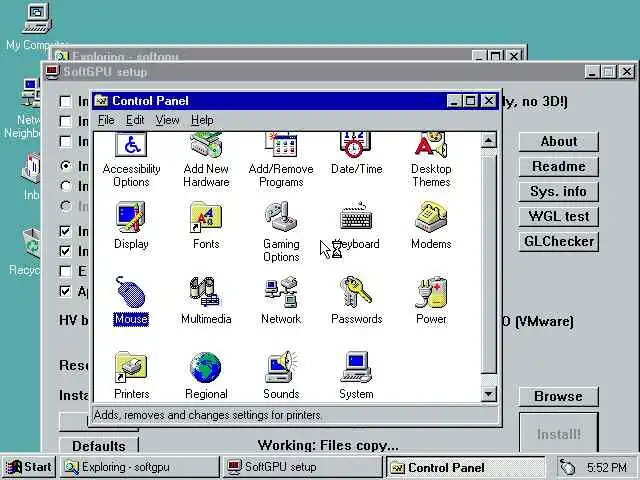Open the Edit menu in Control Panel
Screen dimensions: 640x480
pos(135,120)
